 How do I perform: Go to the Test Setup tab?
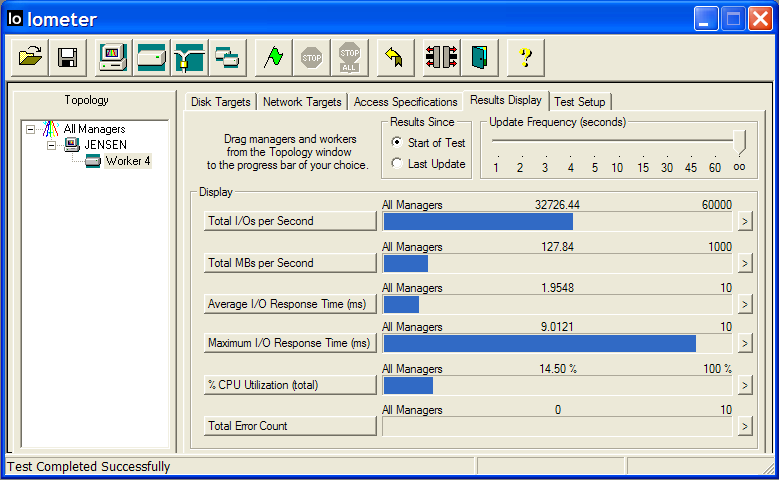click(x=580, y=102)
